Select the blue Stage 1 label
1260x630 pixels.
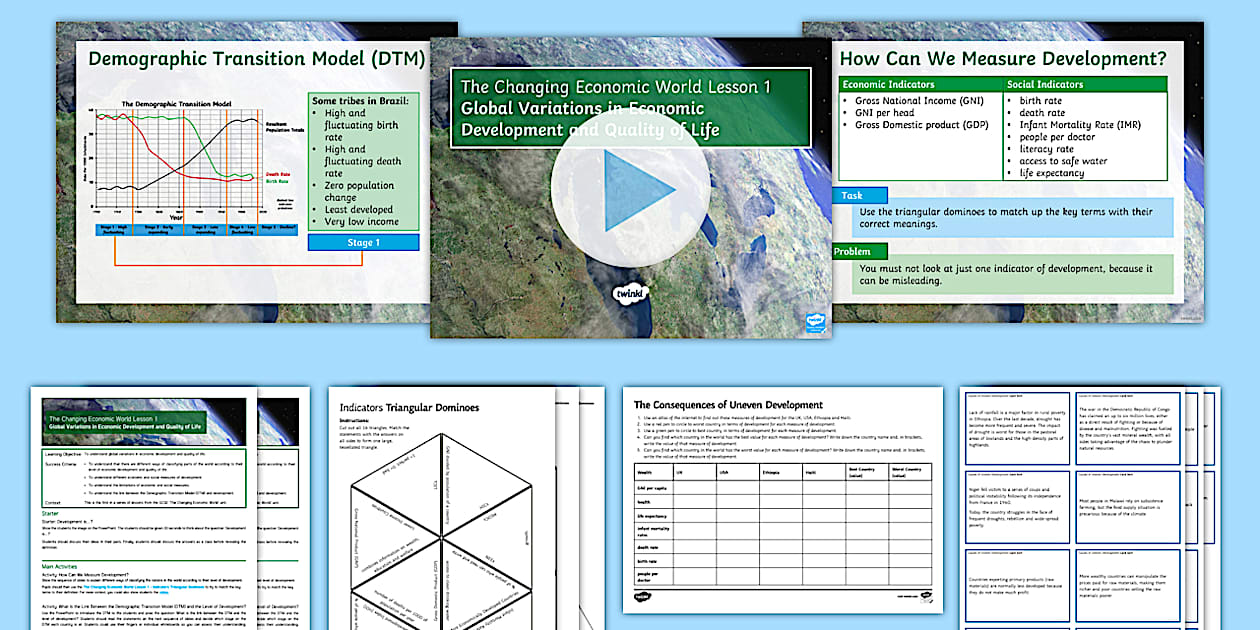point(364,243)
